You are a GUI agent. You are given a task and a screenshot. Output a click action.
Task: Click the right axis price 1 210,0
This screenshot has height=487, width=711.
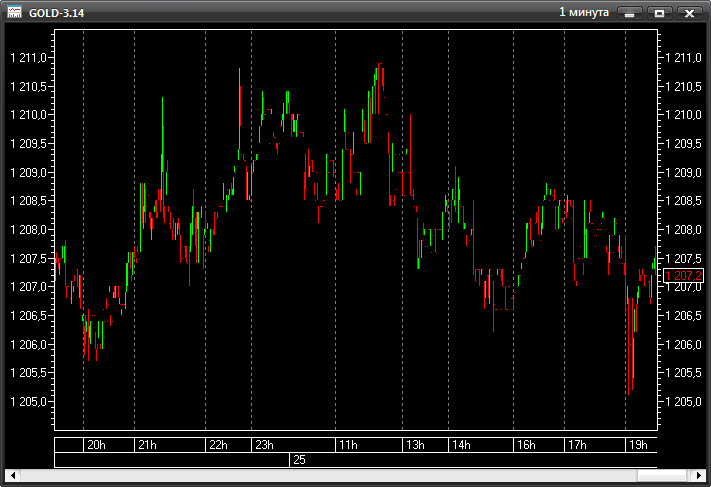[683, 115]
